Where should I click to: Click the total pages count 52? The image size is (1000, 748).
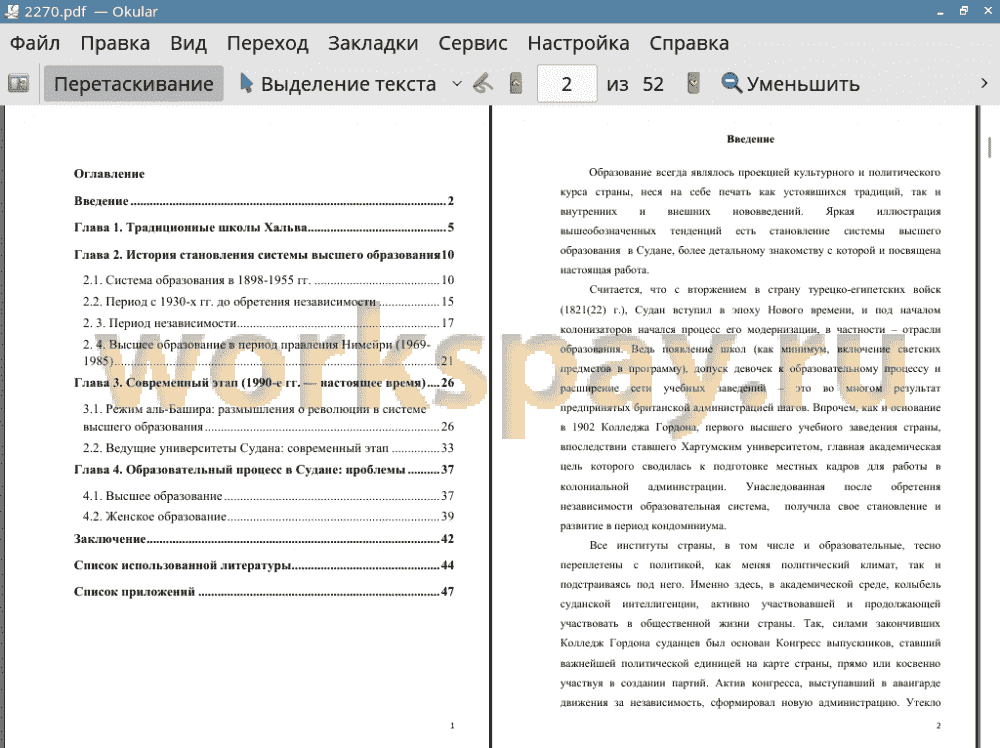tap(653, 84)
